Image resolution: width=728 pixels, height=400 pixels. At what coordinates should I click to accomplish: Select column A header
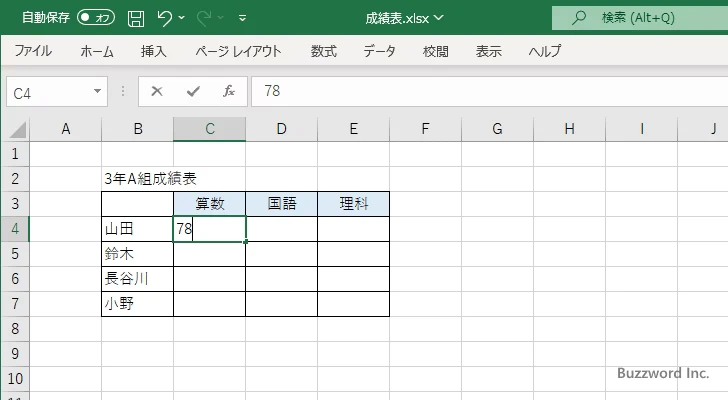click(x=65, y=129)
